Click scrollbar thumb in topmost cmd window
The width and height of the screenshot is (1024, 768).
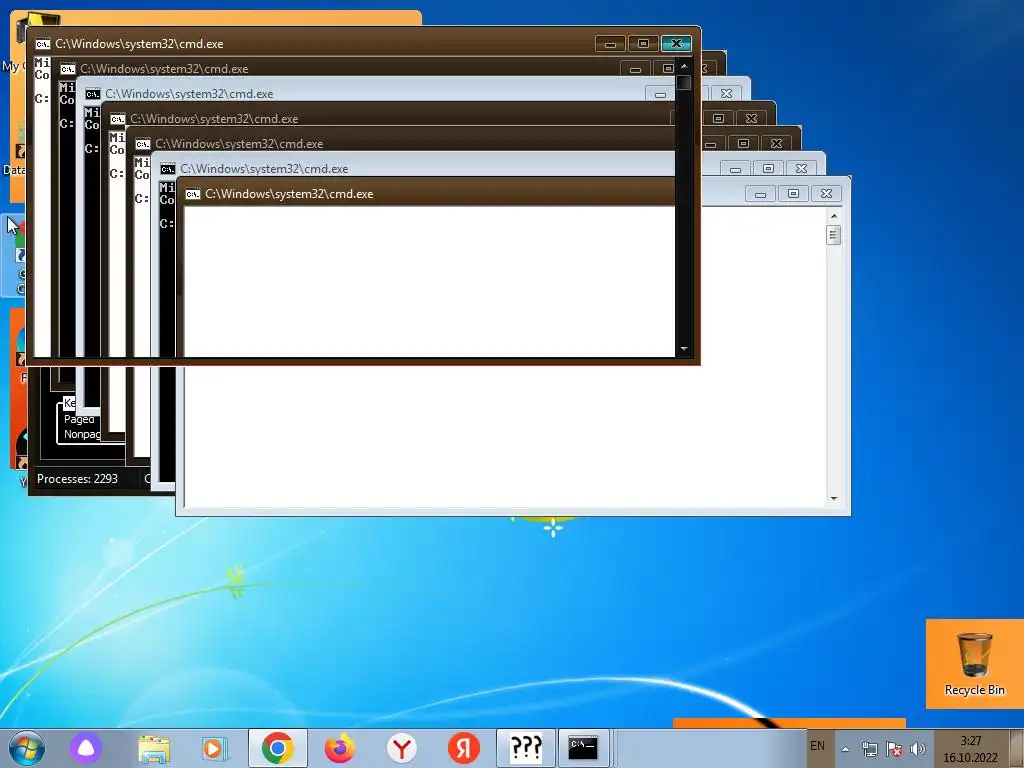click(x=684, y=83)
